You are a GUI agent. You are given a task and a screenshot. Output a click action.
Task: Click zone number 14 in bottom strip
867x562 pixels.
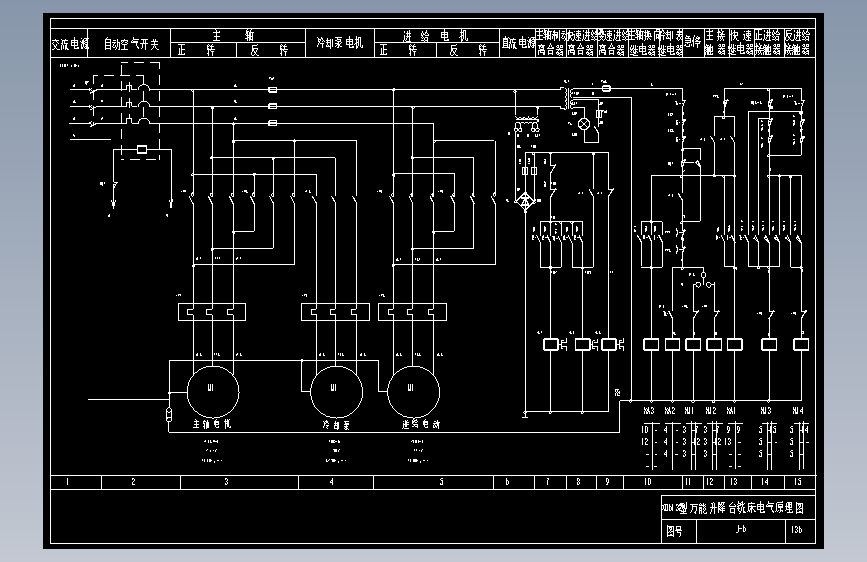765,482
